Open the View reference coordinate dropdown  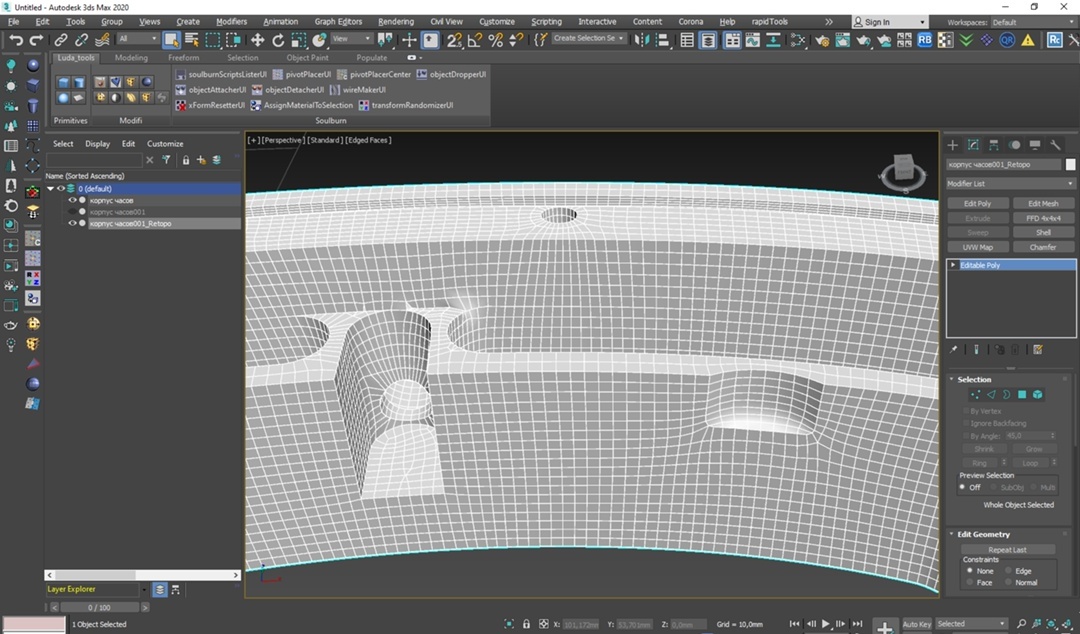point(351,39)
